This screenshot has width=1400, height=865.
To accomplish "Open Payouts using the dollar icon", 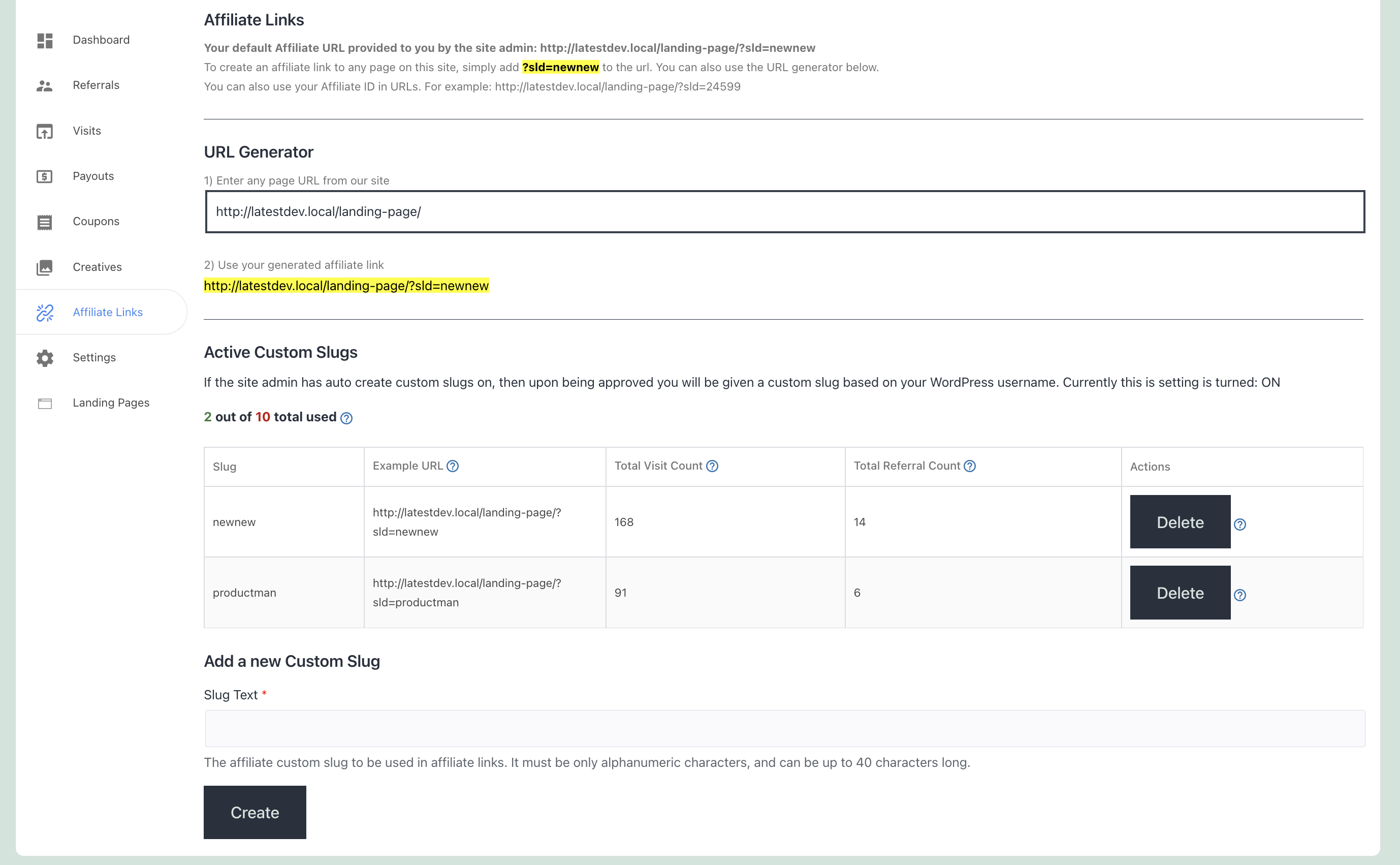I will (x=45, y=176).
